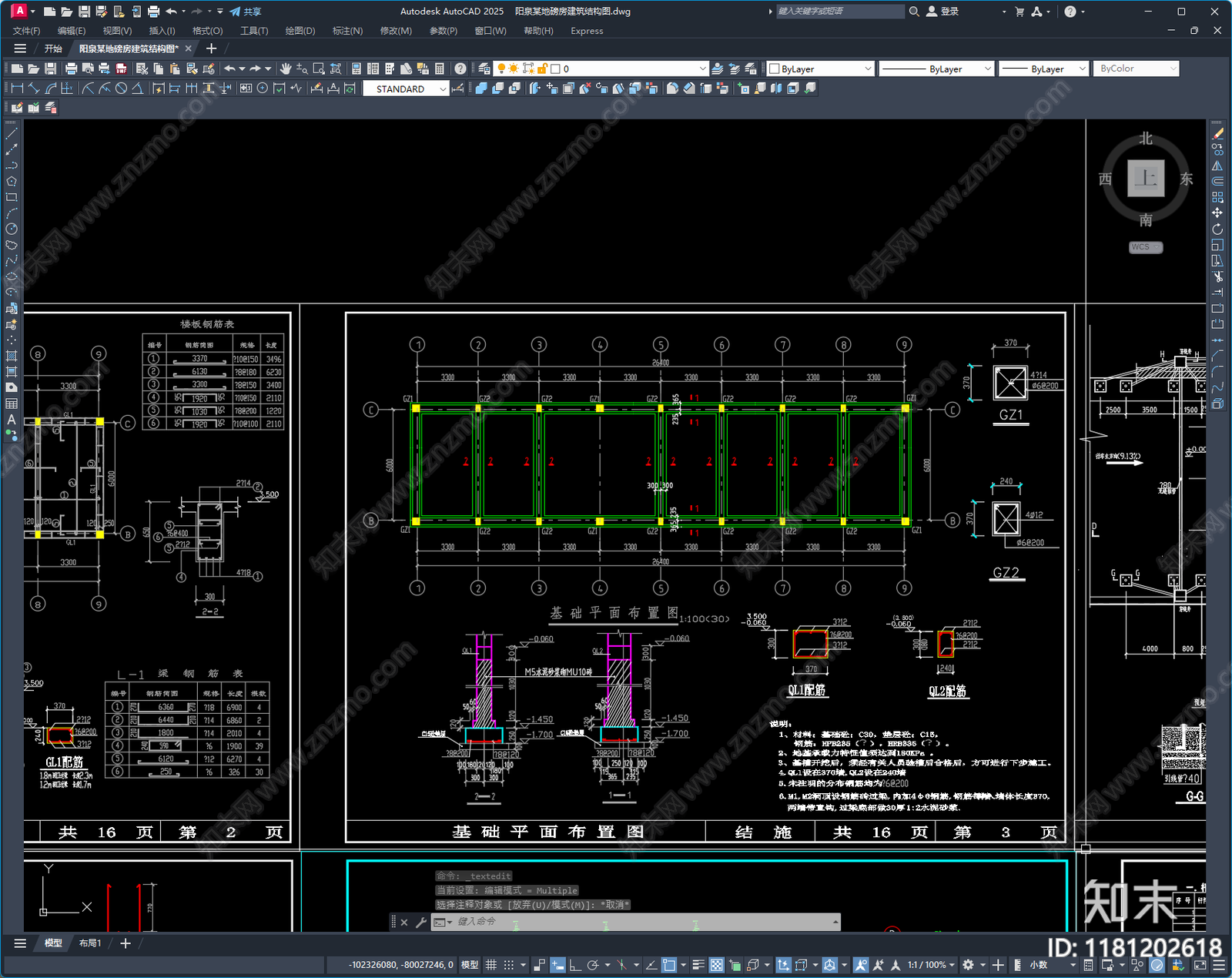Click the Plot (print) toolbar icon
The image size is (1232, 978).
[71, 69]
